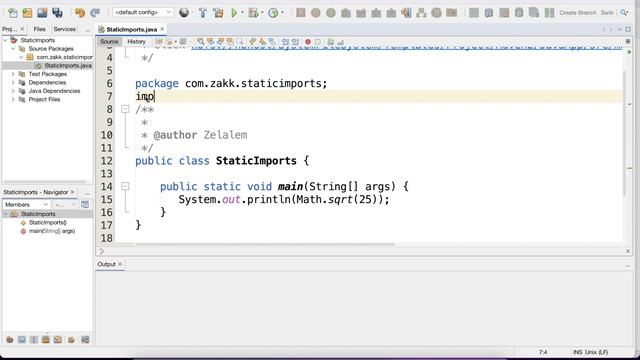The image size is (640, 360).
Task: Collapse the Javadoc comment fold at line 8
Action: (x=125, y=109)
